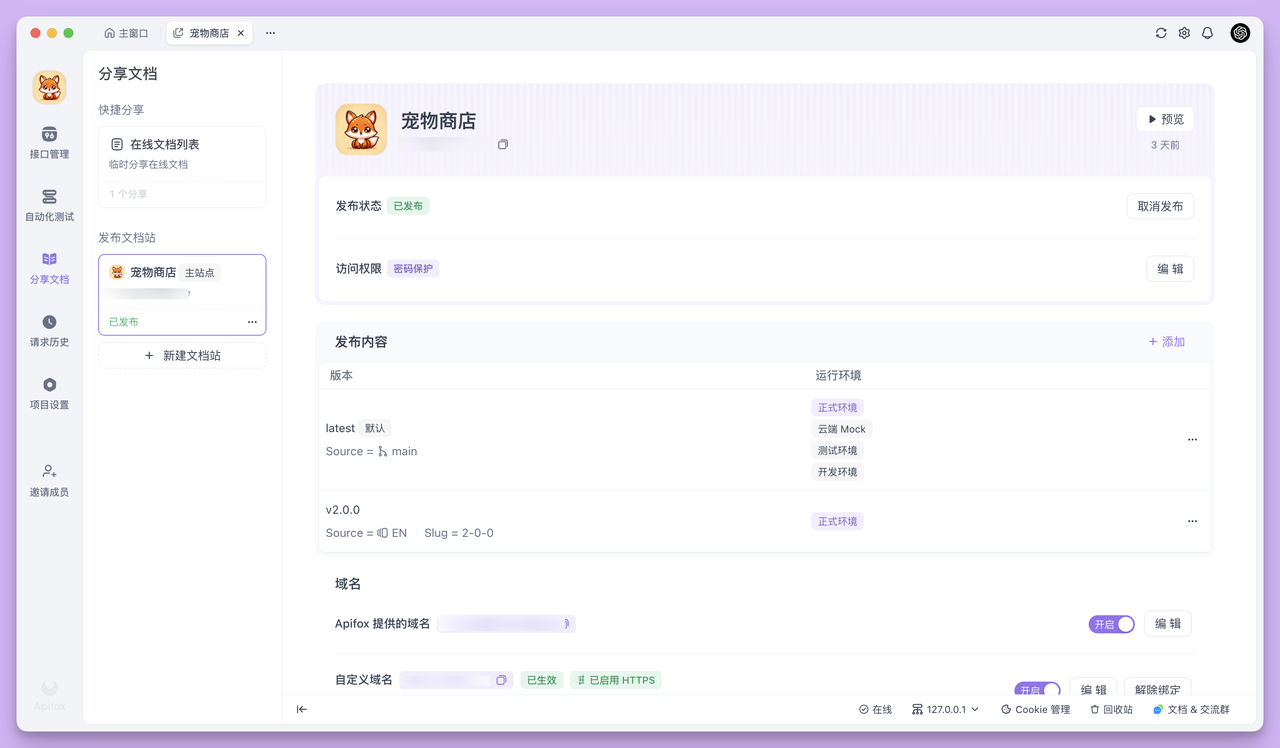Click the fox project avatar in sidebar
This screenshot has height=748, width=1280.
49,88
